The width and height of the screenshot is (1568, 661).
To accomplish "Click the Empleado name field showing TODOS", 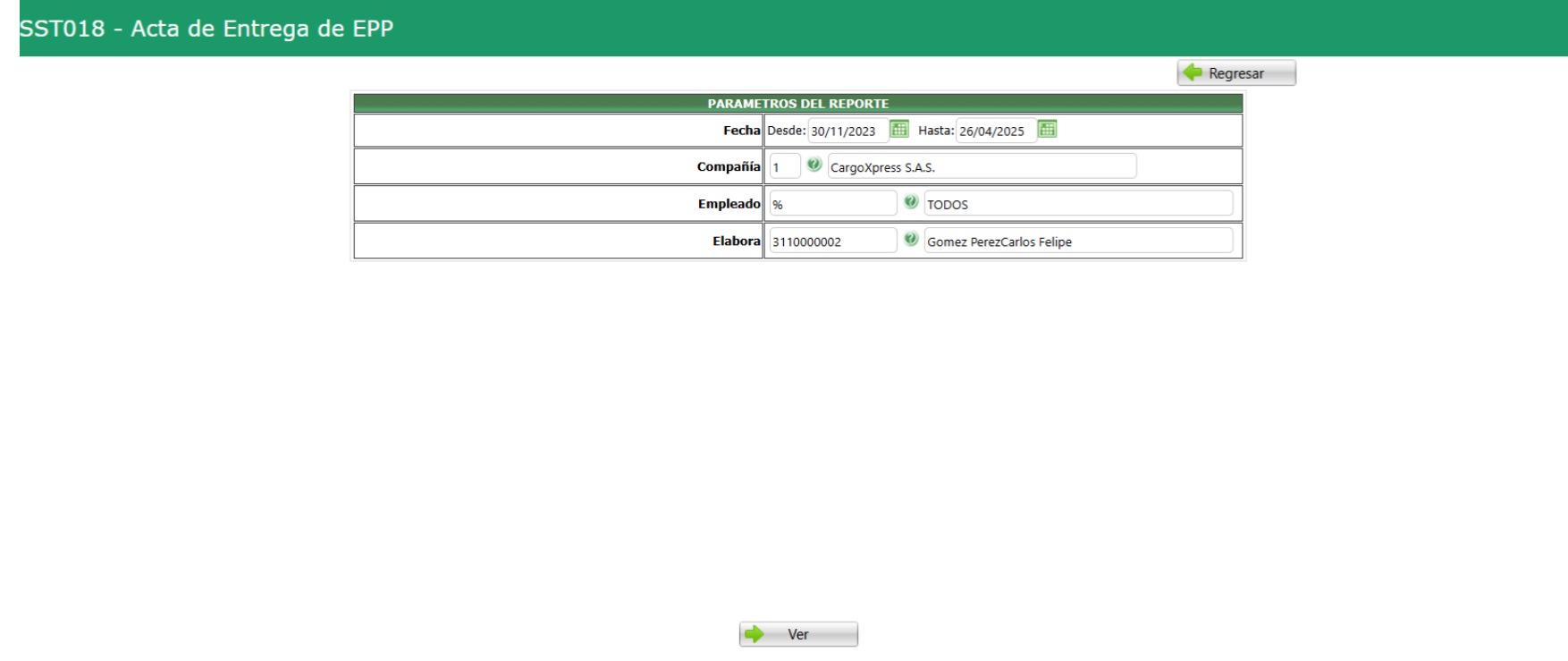I will coord(1078,204).
